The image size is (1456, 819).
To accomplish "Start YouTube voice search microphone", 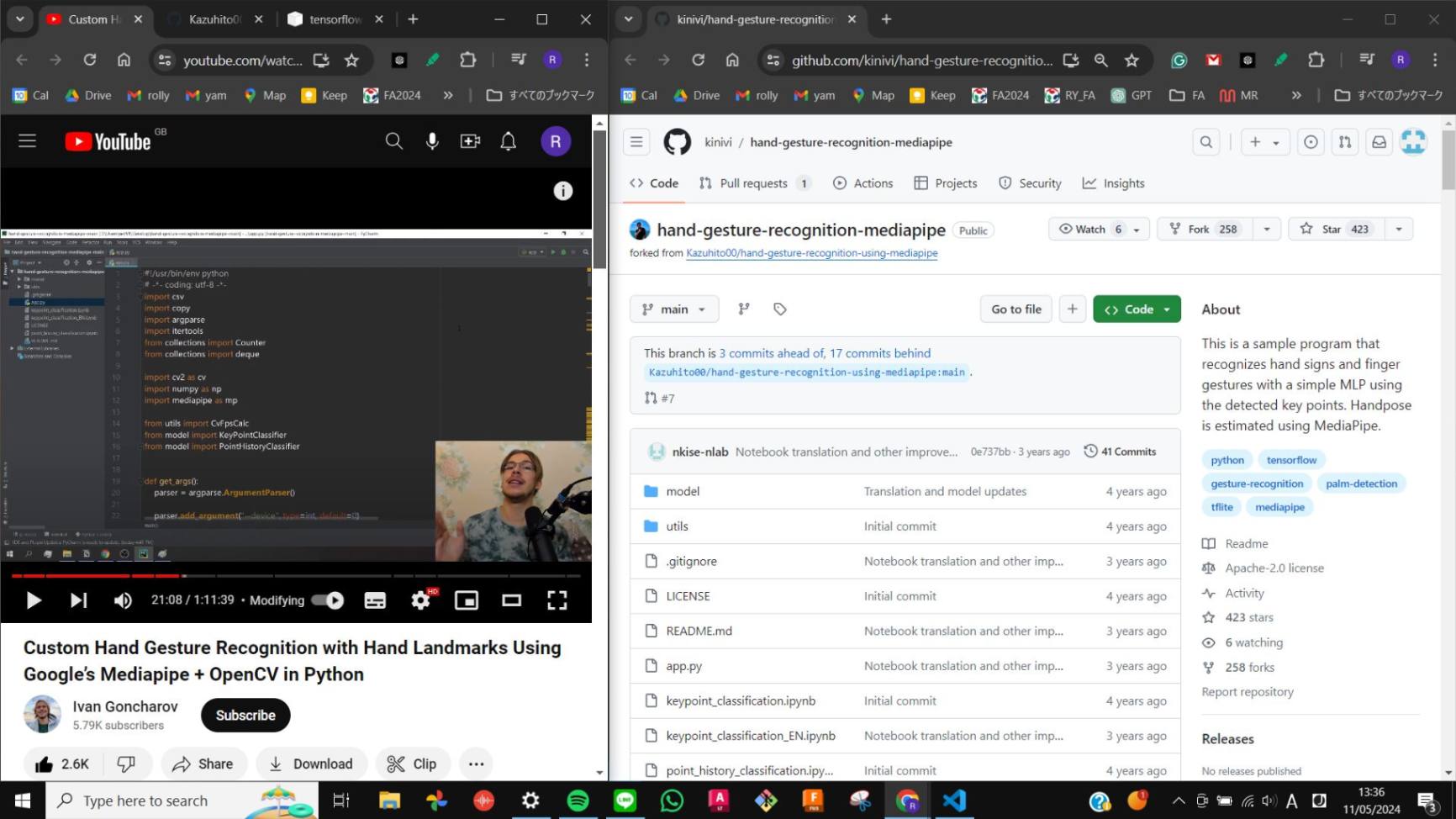I will 432,141.
